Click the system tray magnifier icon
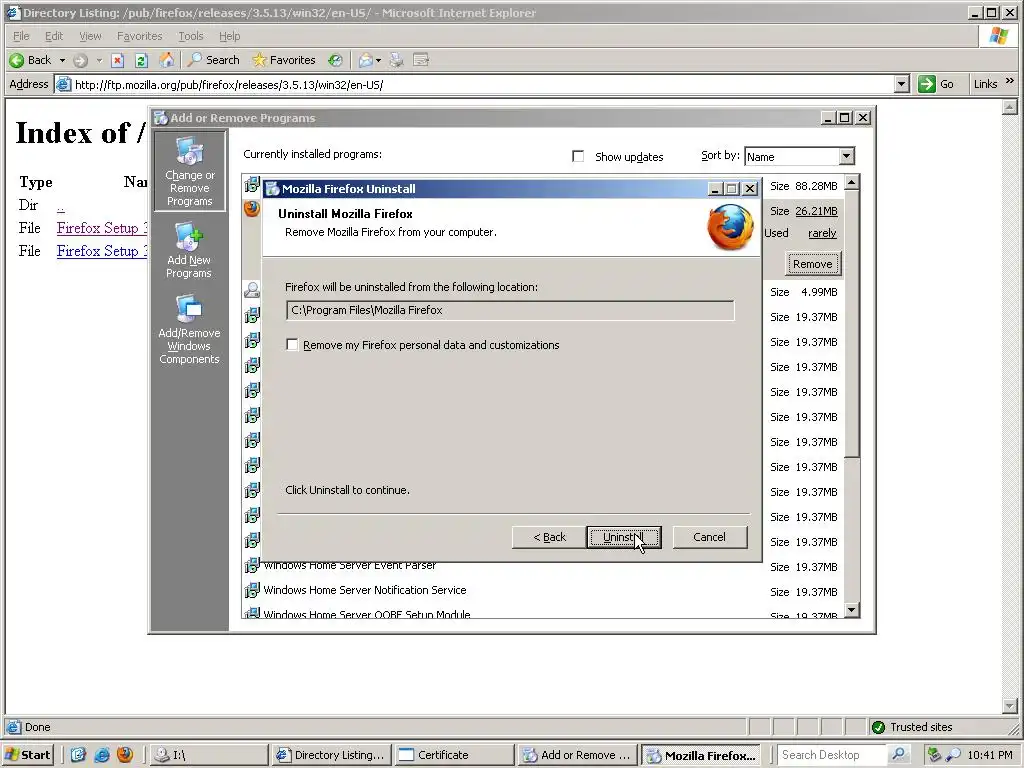1024x768 pixels. (x=953, y=755)
